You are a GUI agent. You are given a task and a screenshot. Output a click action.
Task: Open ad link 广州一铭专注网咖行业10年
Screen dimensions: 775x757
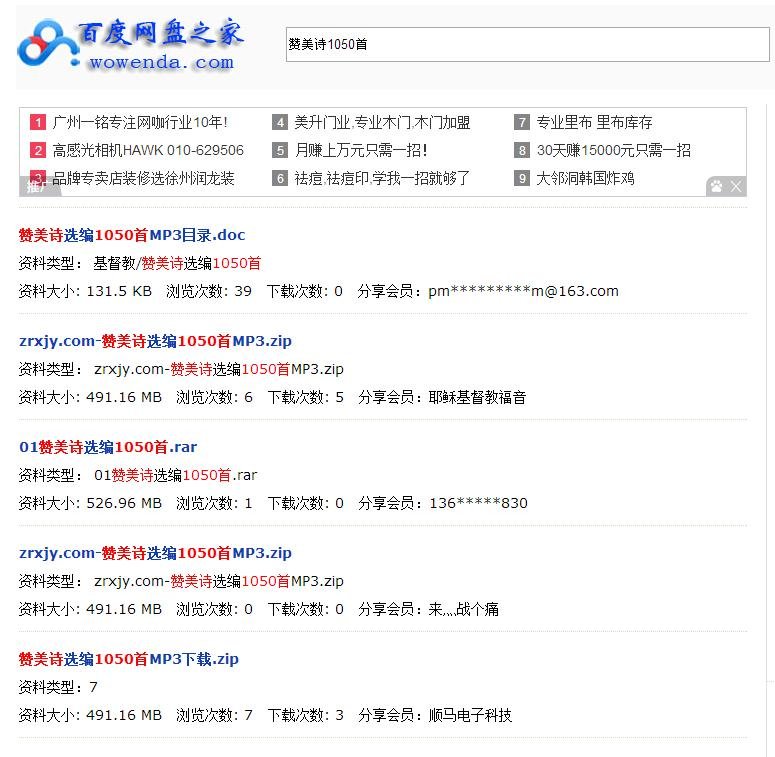(x=140, y=122)
